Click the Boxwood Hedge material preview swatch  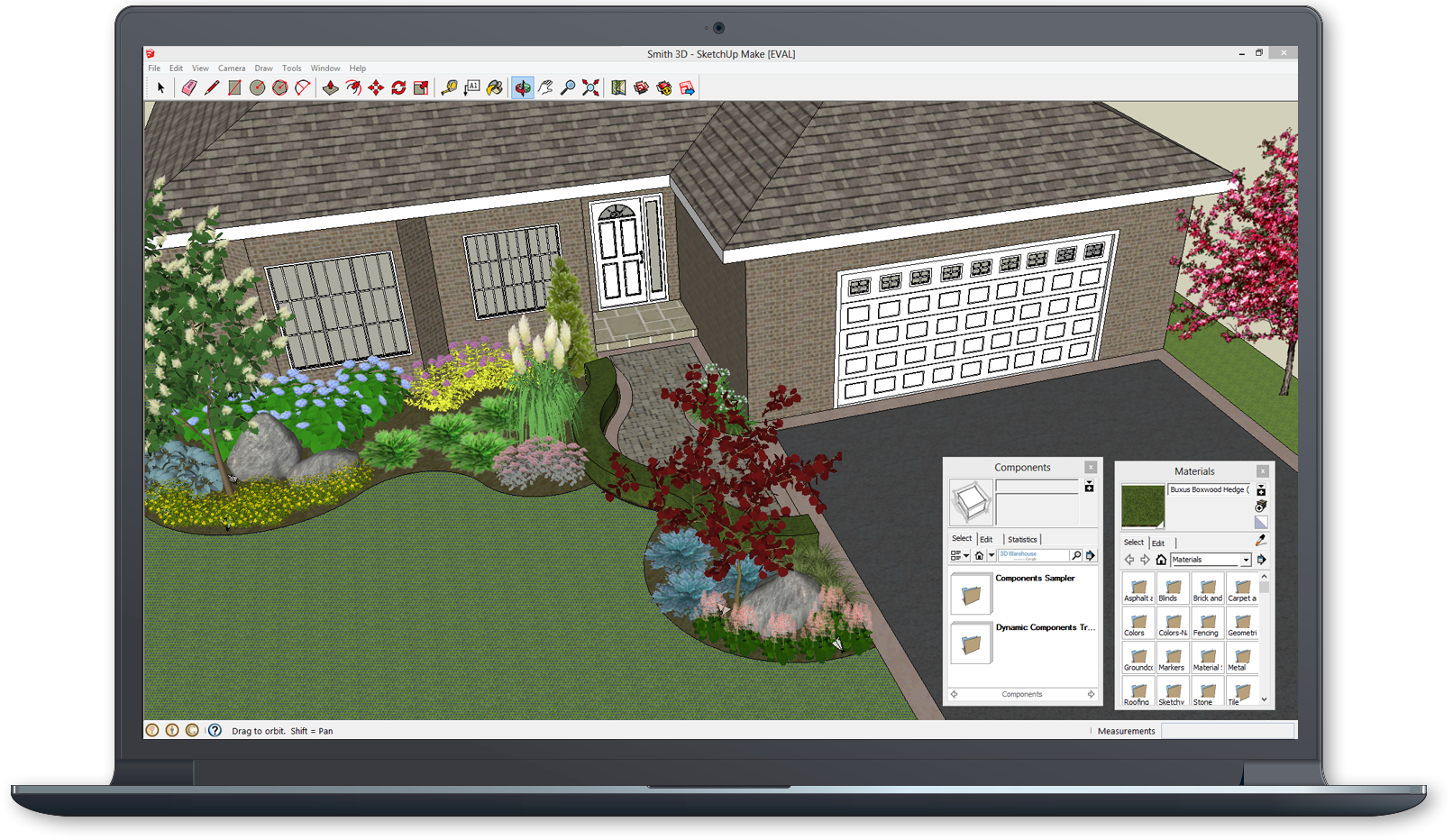(x=1143, y=506)
